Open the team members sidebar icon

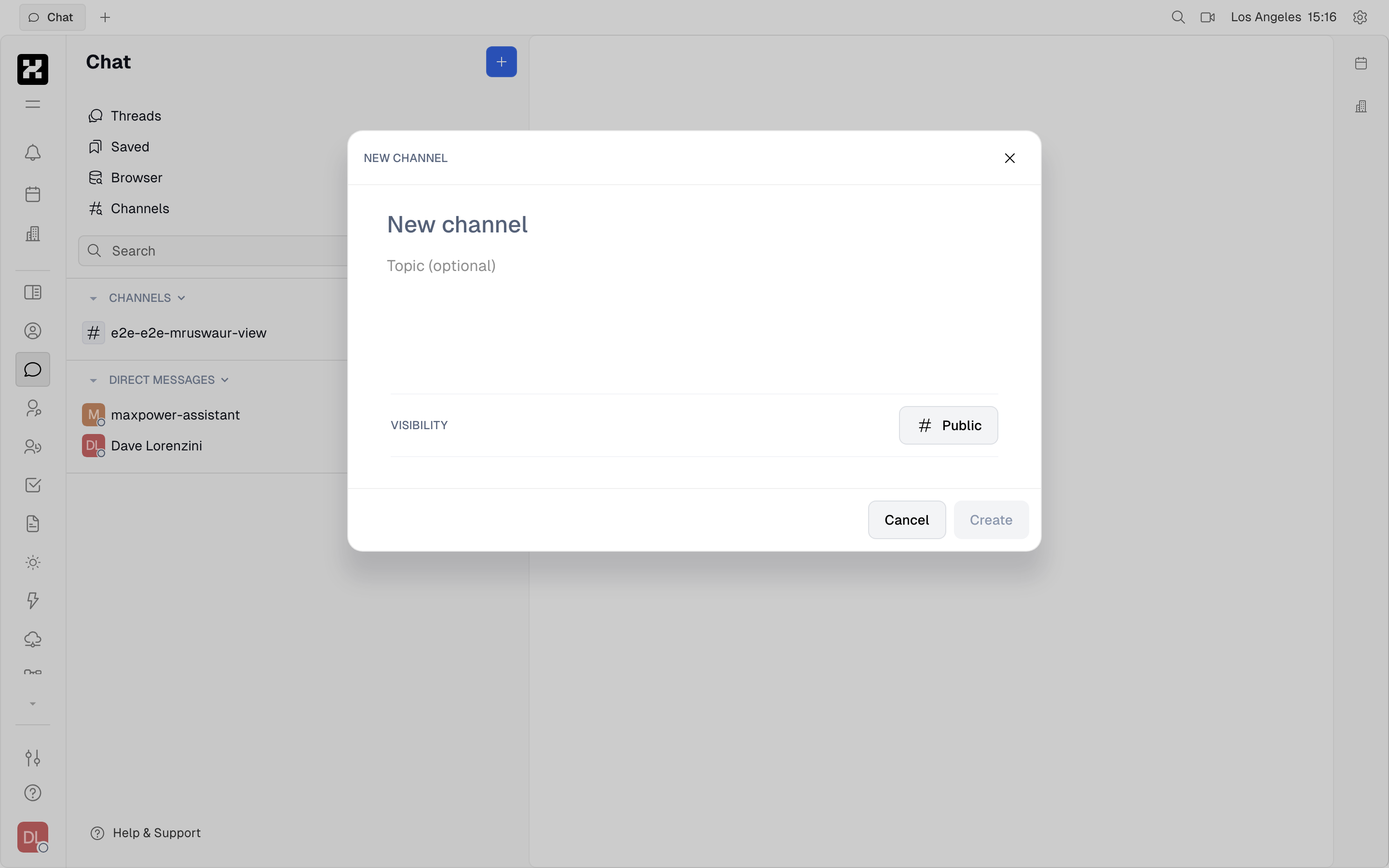point(33,447)
